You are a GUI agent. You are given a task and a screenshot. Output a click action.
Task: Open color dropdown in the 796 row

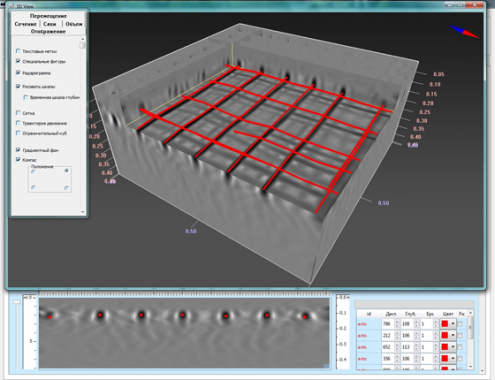coord(453,324)
